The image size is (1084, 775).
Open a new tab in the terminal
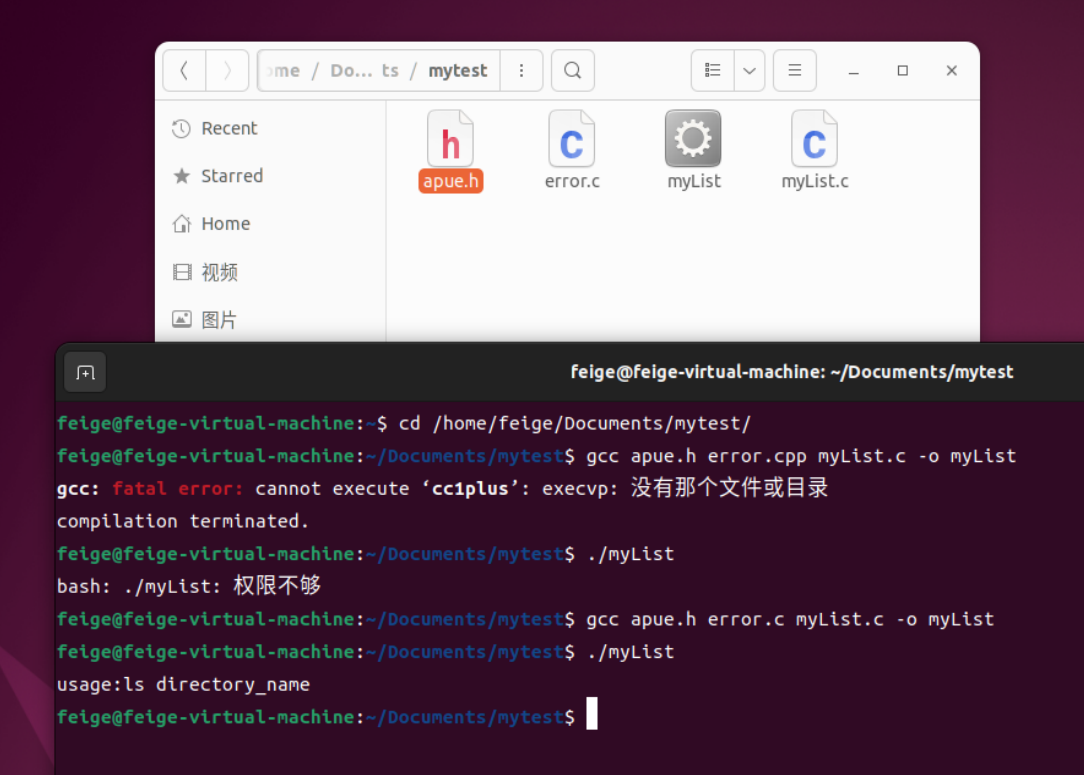(x=86, y=373)
